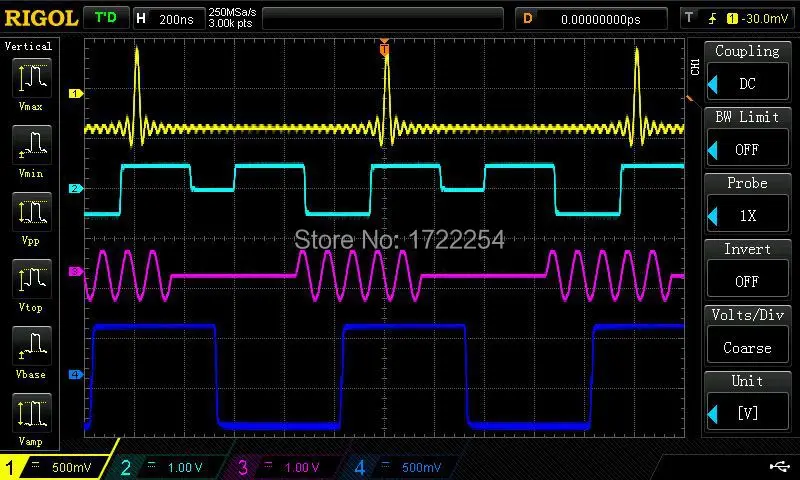
Task: Click the H horizontal label
Action: [x=141, y=18]
